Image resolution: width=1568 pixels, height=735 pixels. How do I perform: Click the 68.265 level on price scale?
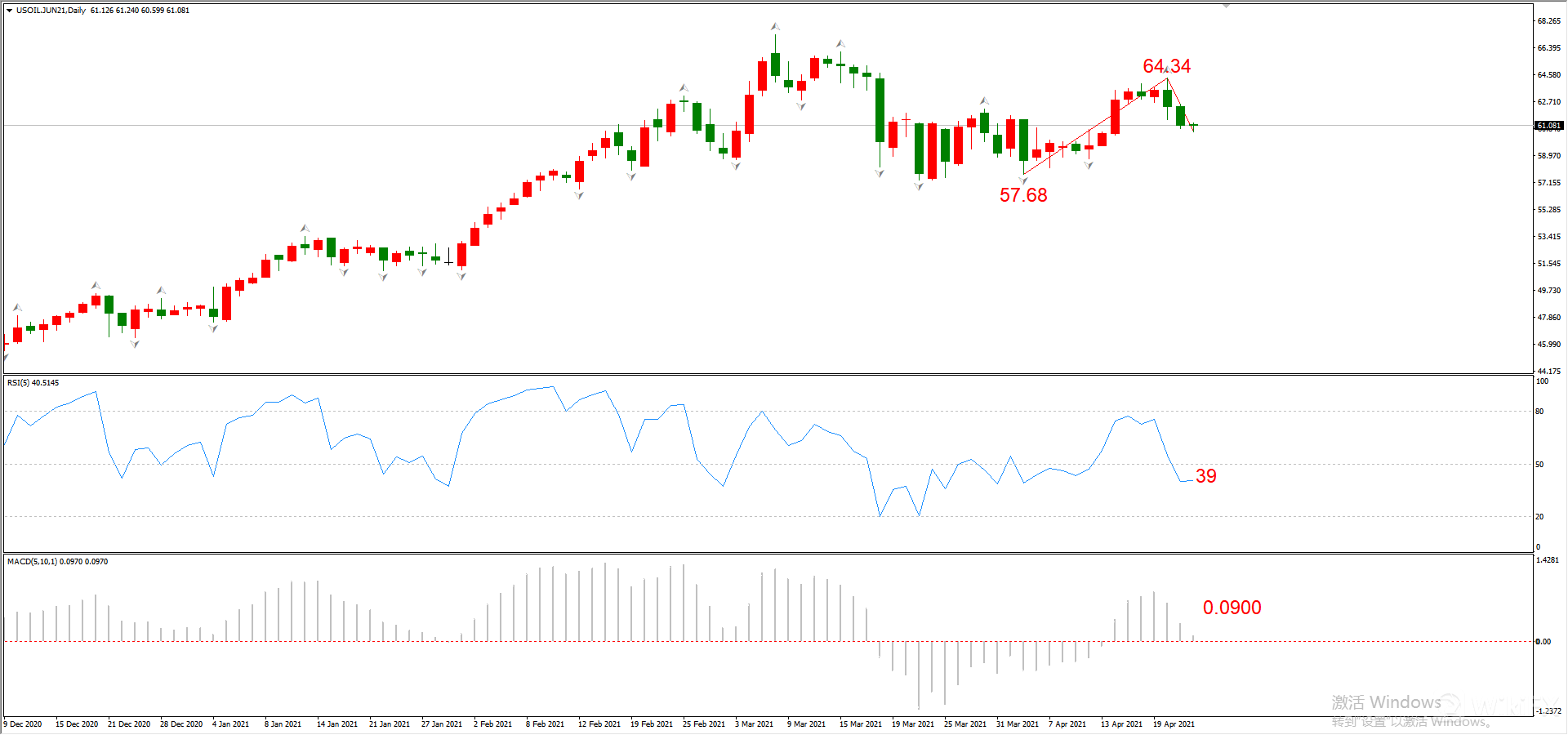[x=1548, y=21]
